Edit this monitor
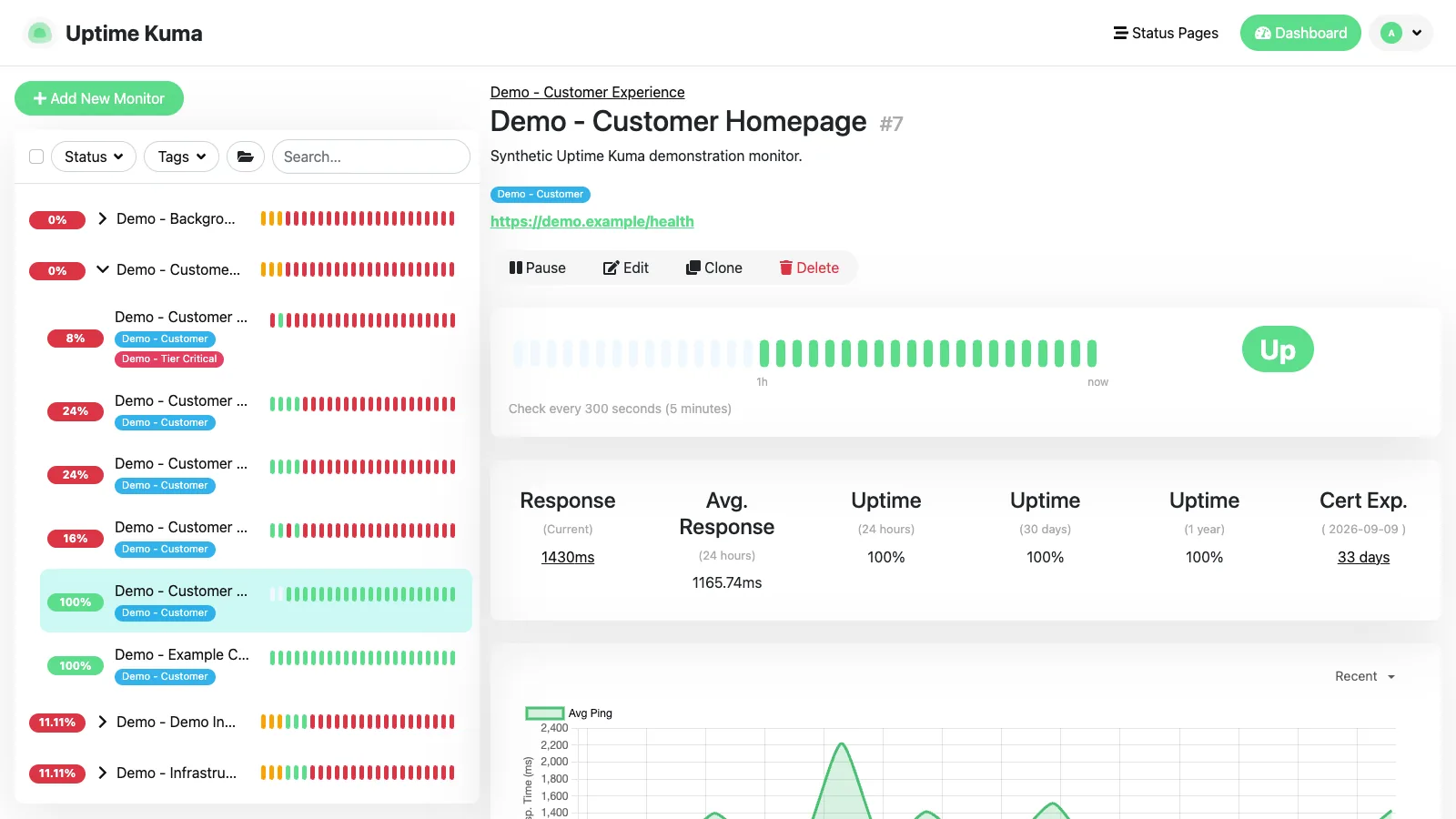The image size is (1456, 819). [626, 268]
